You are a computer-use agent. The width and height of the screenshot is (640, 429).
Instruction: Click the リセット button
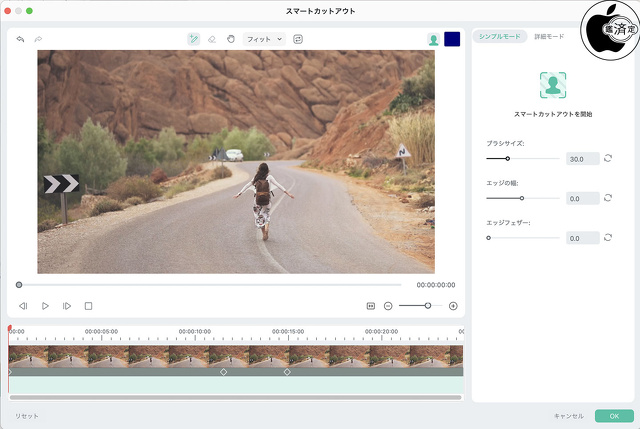[x=26, y=415]
